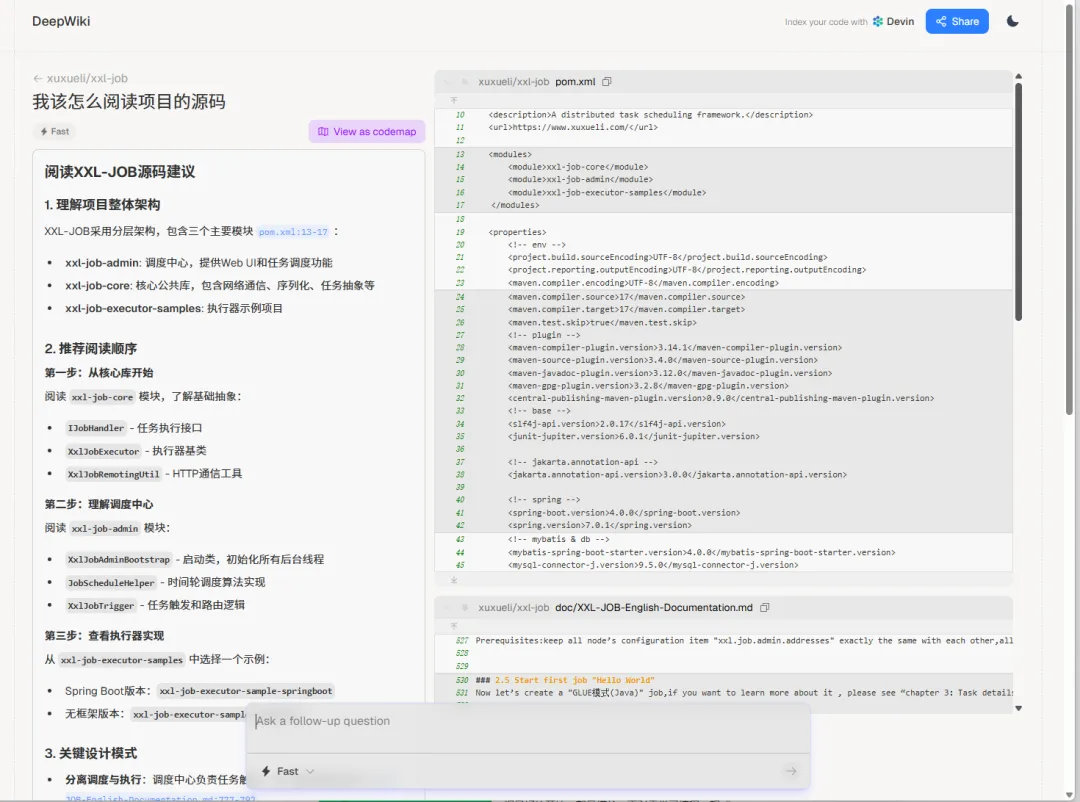Click the back arrow before xuxueli/xxl-job
1080x802 pixels.
click(38, 79)
